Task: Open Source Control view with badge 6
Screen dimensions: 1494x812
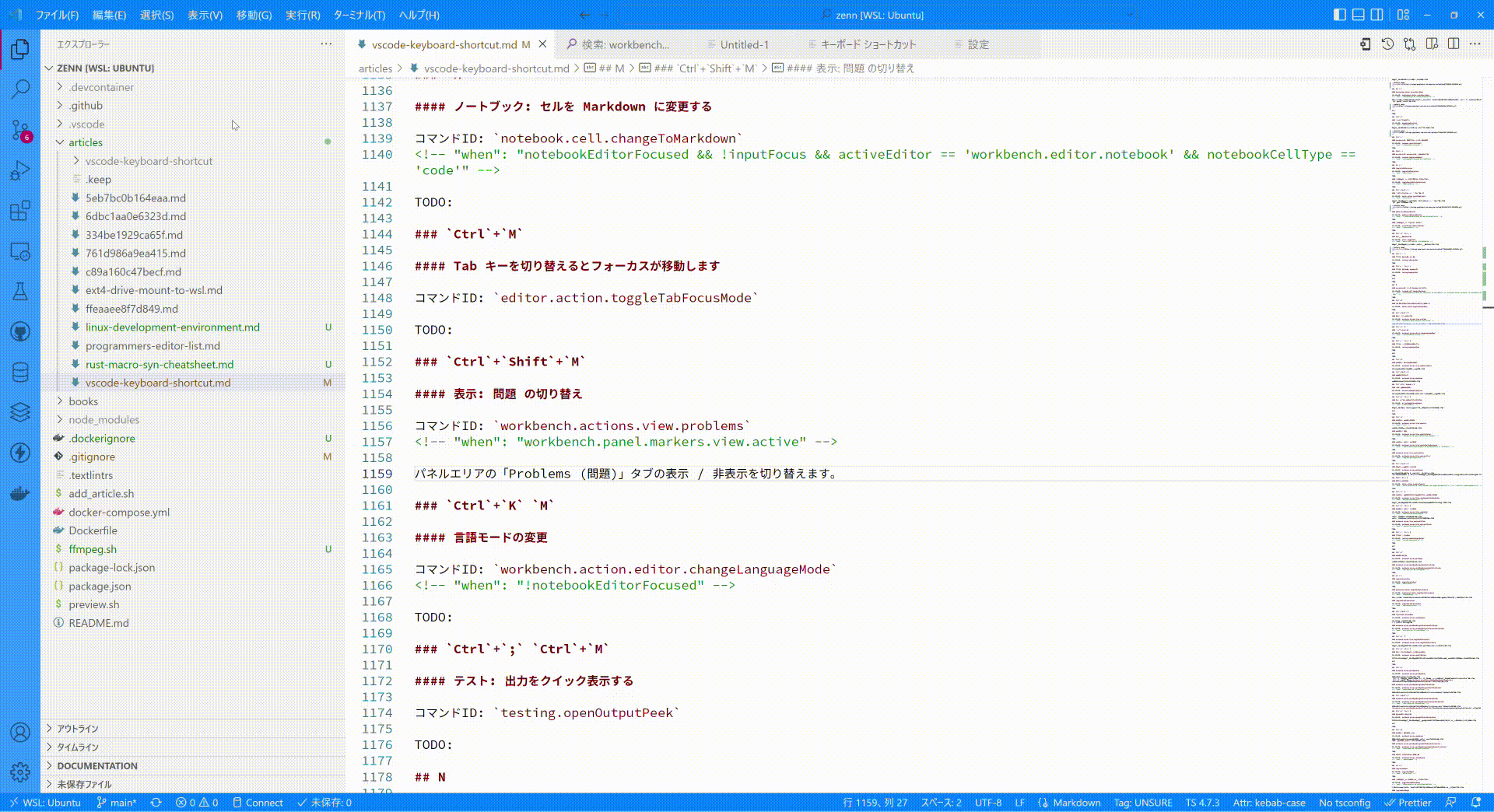Action: tap(20, 130)
